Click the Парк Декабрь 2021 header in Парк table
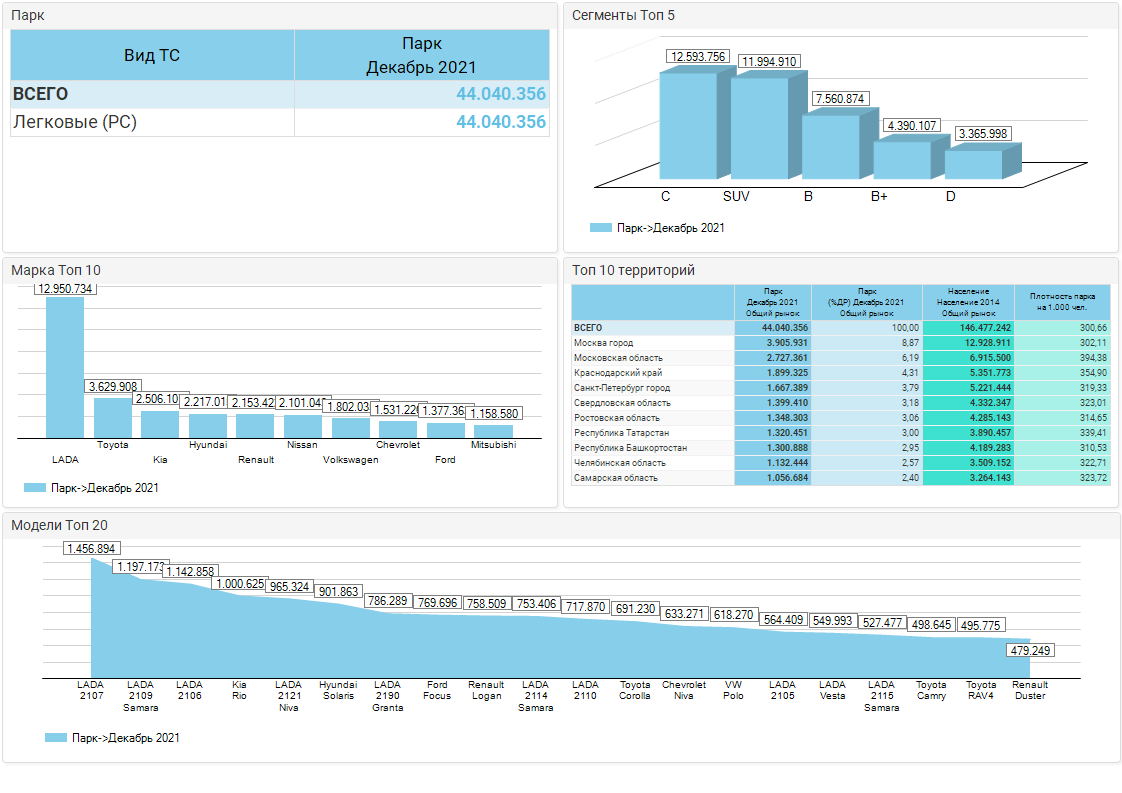This screenshot has height=793, width=1122. click(x=421, y=55)
